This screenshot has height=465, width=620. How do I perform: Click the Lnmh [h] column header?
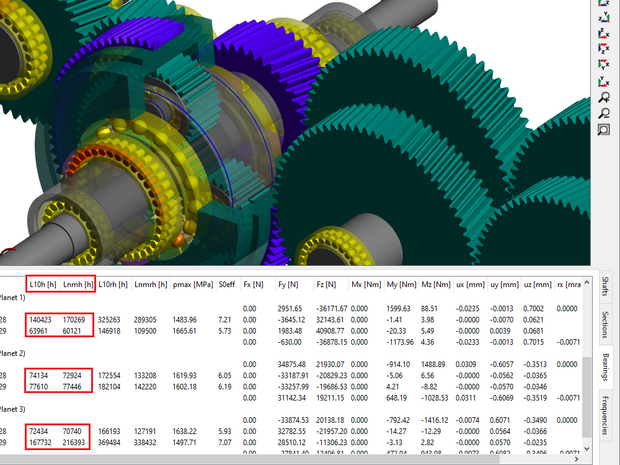coord(77,284)
